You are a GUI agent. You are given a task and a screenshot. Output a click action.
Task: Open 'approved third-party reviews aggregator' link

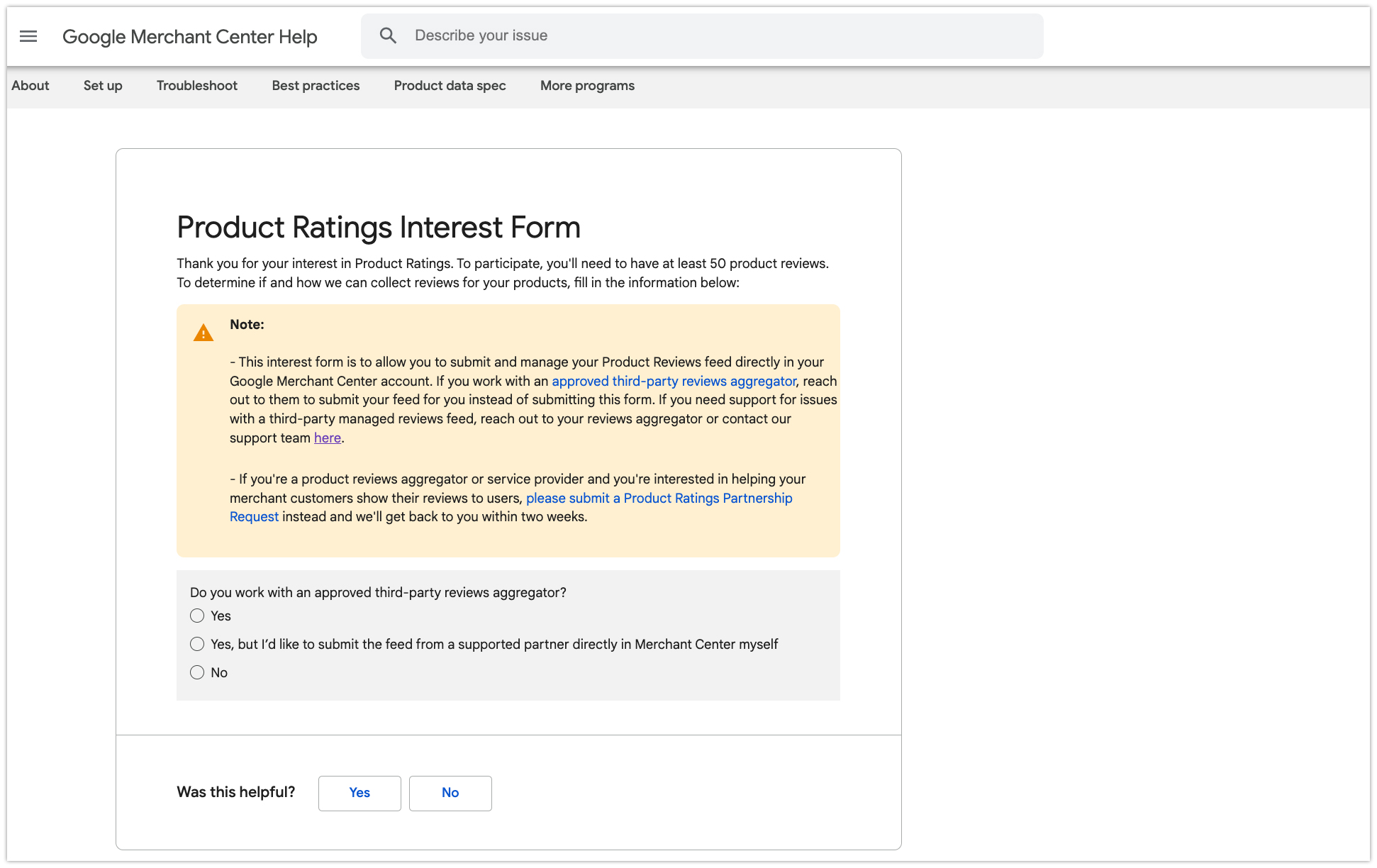pyautogui.click(x=674, y=382)
